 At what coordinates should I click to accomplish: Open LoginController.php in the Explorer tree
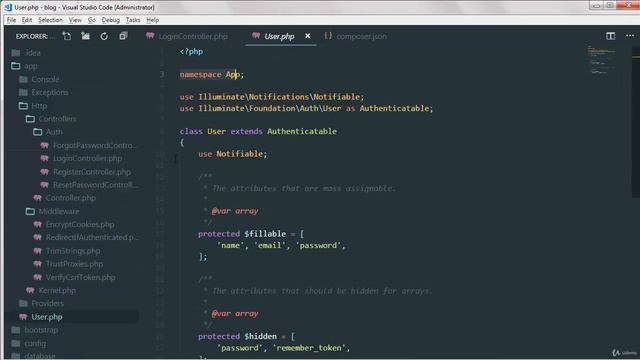[x=81, y=158]
